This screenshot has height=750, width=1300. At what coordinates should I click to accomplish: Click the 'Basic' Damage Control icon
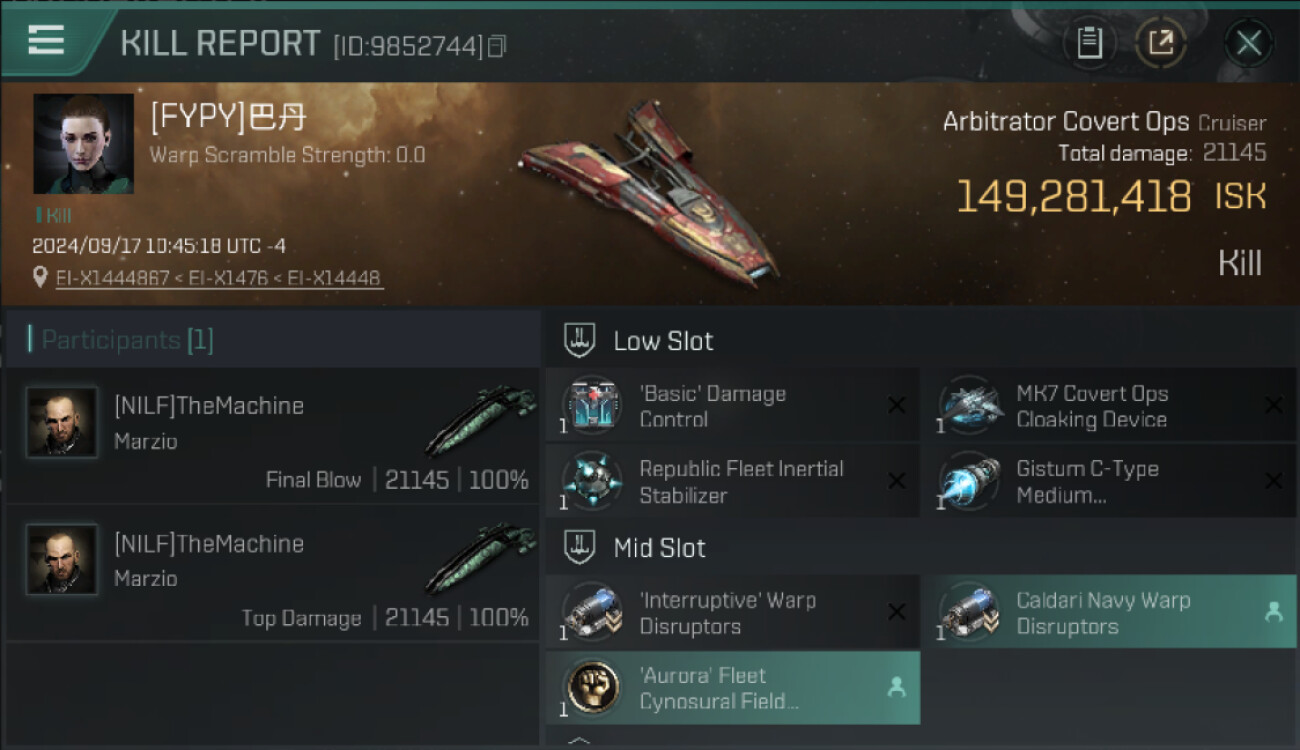point(592,406)
